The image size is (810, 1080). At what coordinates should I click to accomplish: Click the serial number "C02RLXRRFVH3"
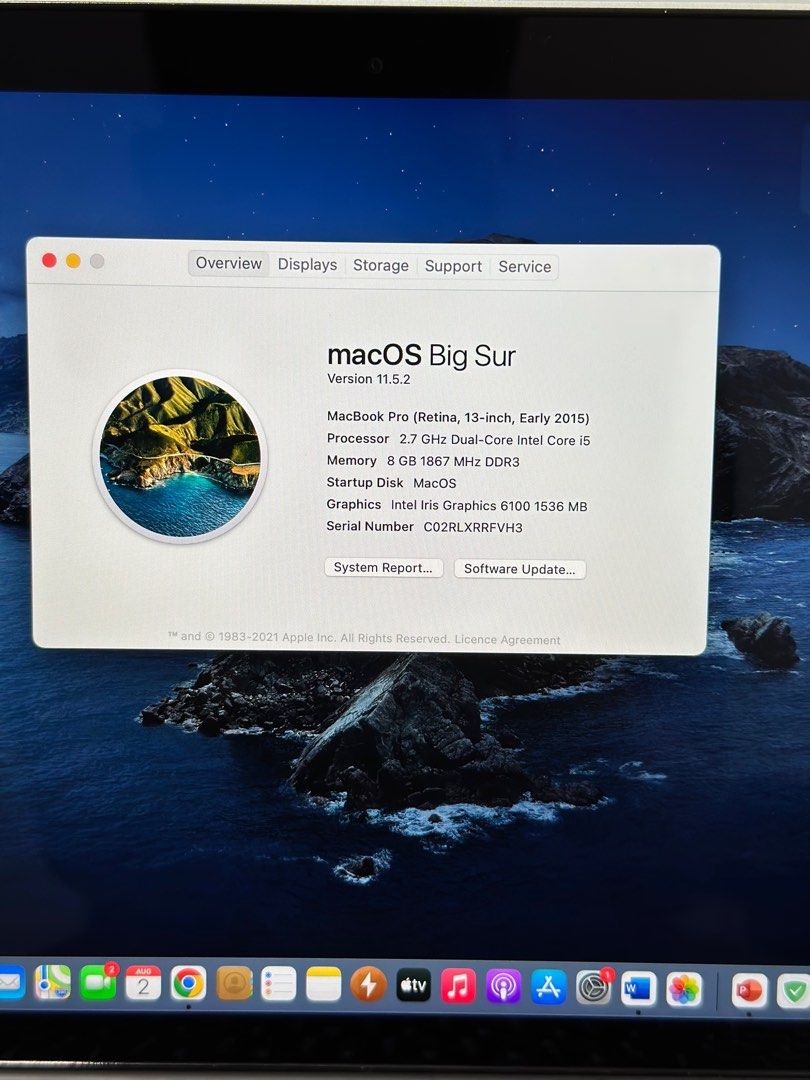click(473, 528)
